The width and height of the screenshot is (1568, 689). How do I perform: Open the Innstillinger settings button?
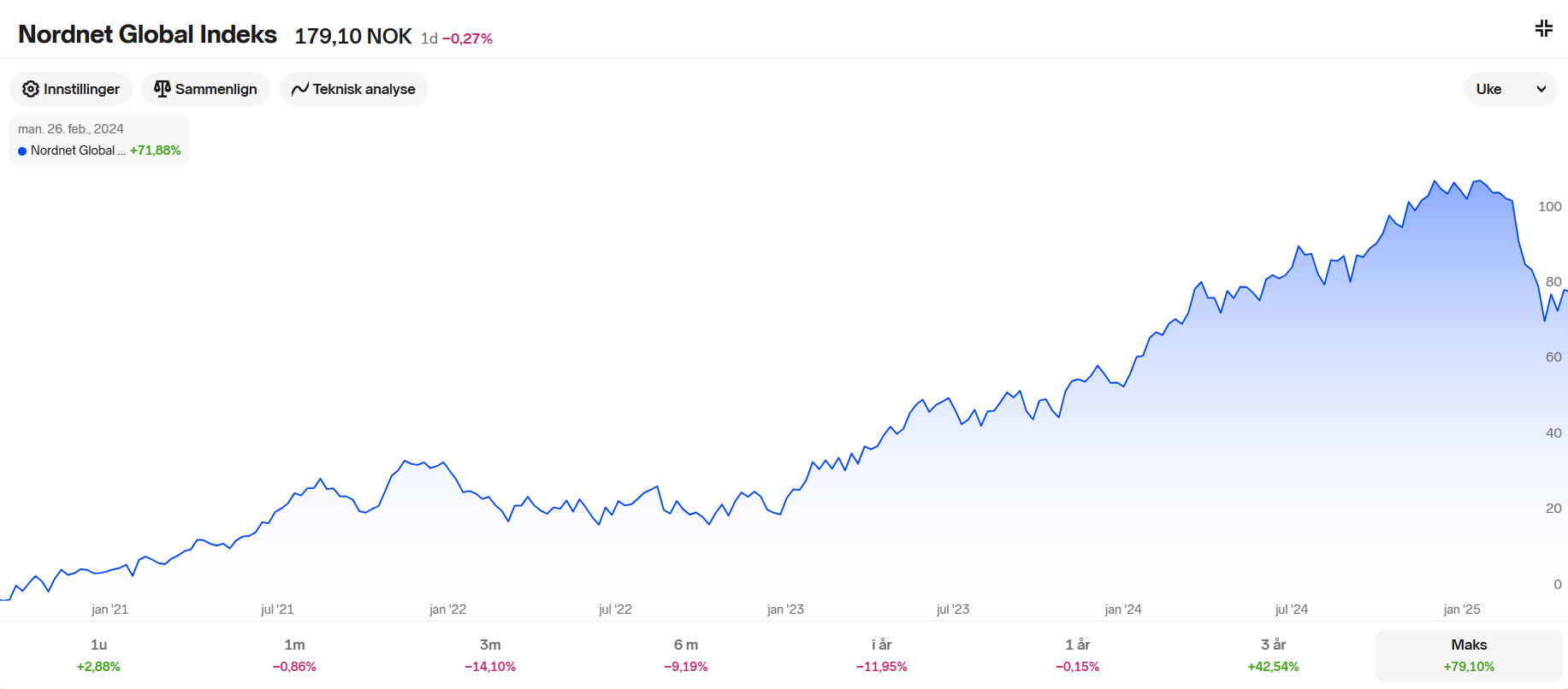coord(71,89)
